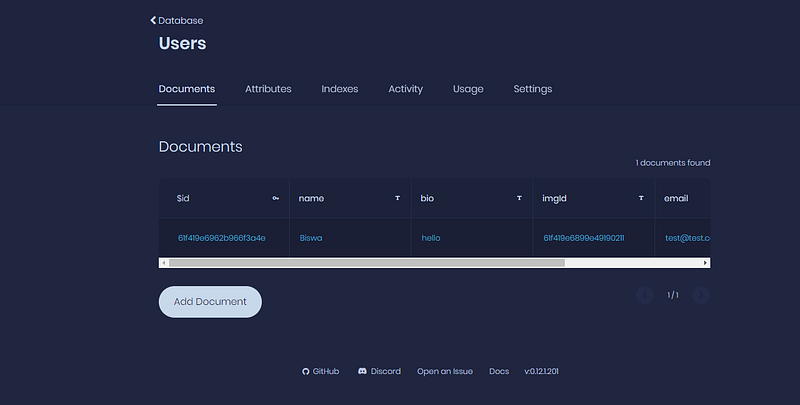The image size is (800, 405).
Task: Go to next page of documents
Action: tap(701, 295)
